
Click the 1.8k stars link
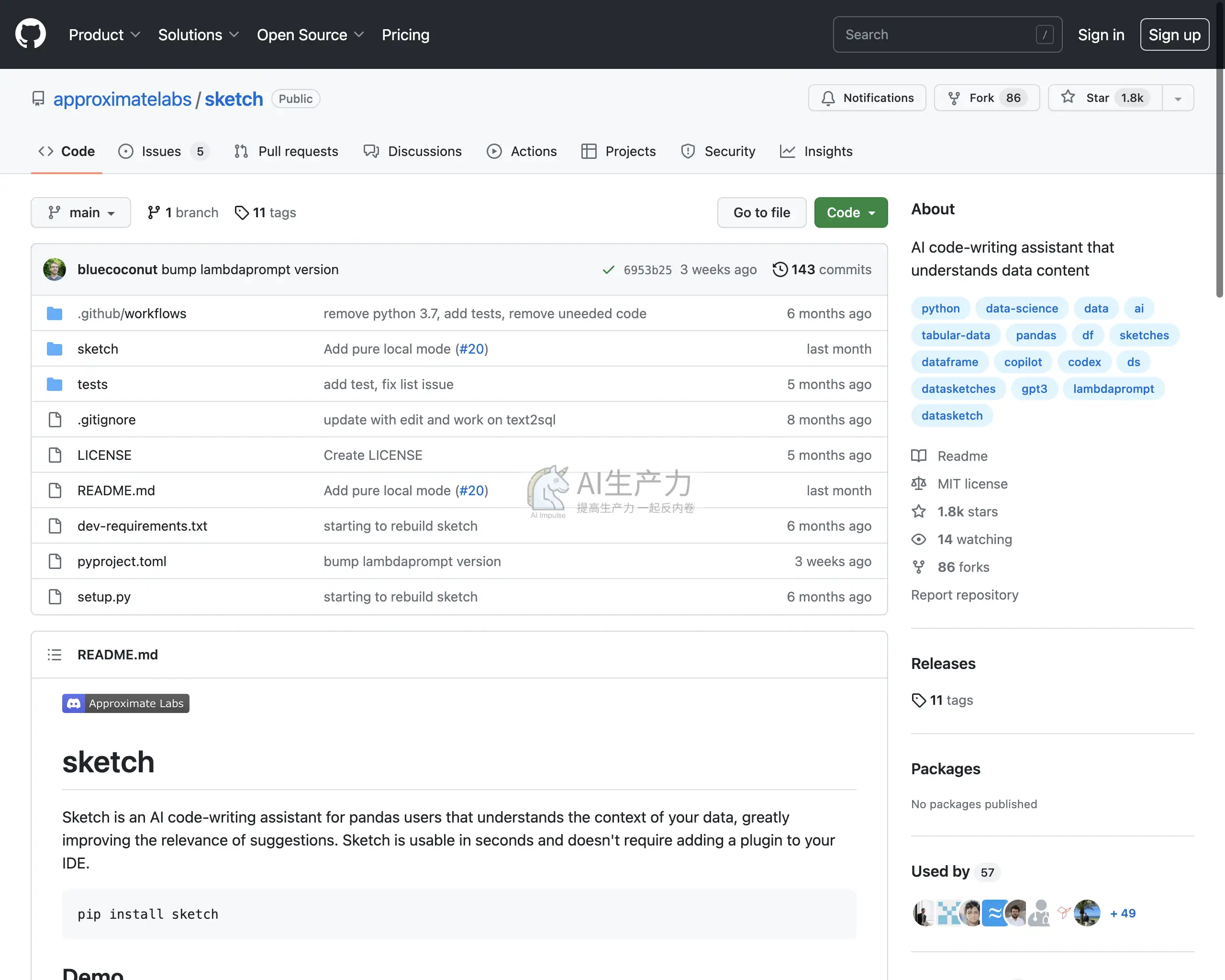click(967, 512)
